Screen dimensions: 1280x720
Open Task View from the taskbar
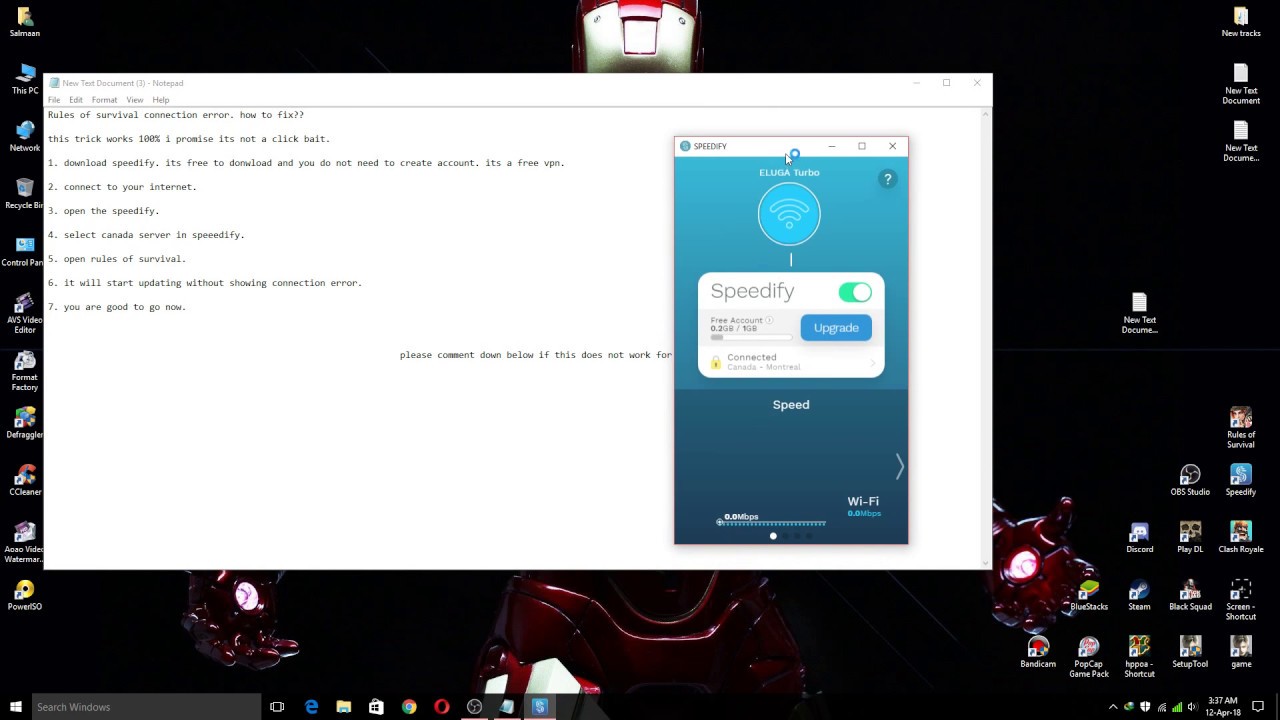pyautogui.click(x=277, y=707)
